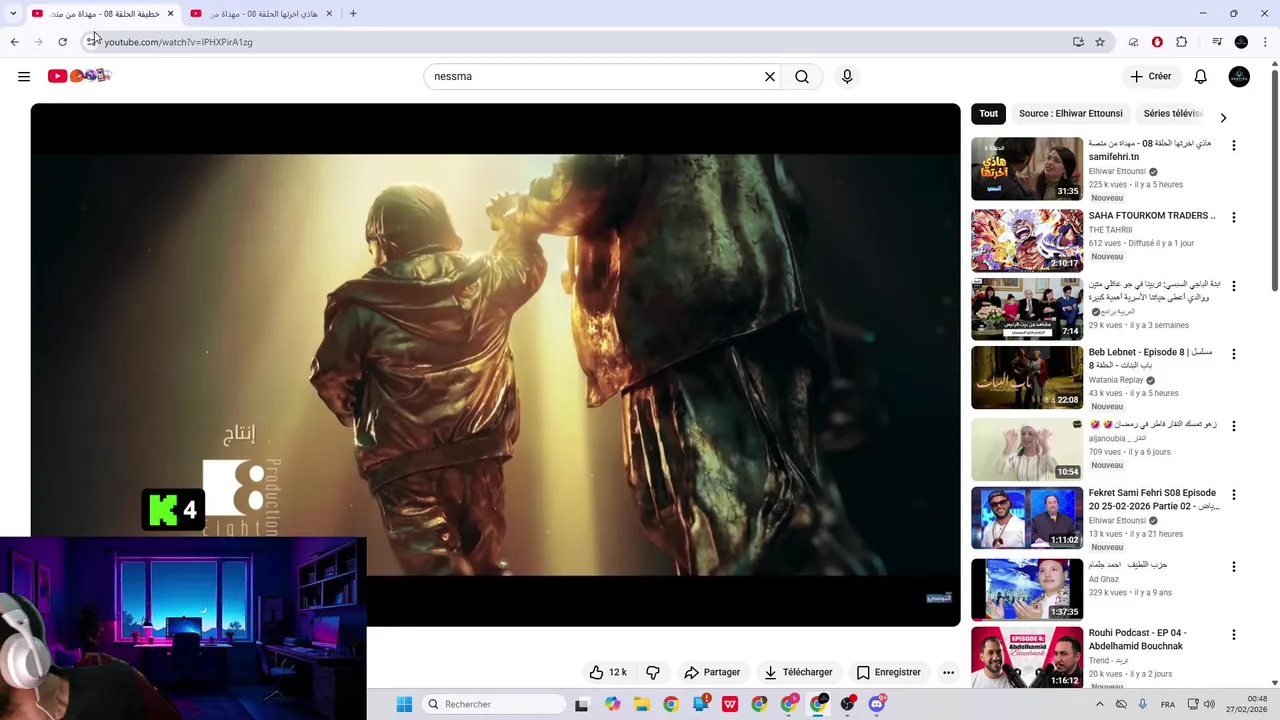Open Discord from taskbar

(x=877, y=704)
